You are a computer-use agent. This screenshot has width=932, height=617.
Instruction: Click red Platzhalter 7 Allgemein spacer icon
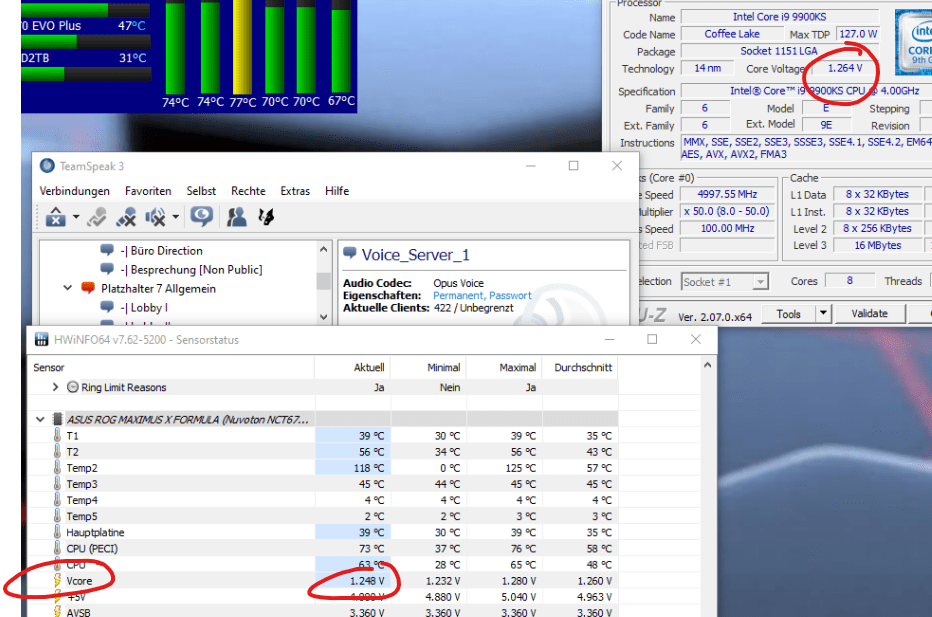88,288
